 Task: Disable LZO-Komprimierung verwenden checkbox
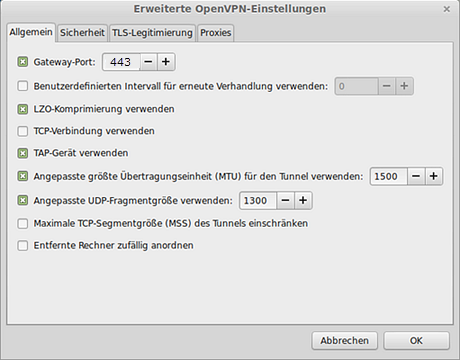click(x=23, y=109)
